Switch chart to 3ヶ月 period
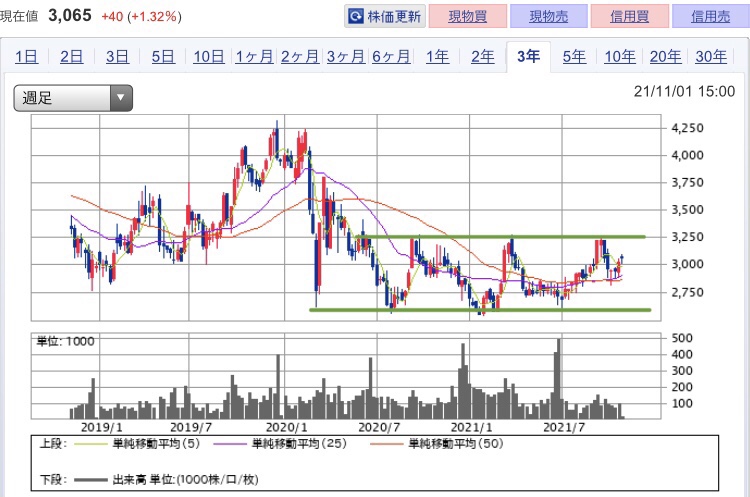This screenshot has height=497, width=750. click(345, 57)
